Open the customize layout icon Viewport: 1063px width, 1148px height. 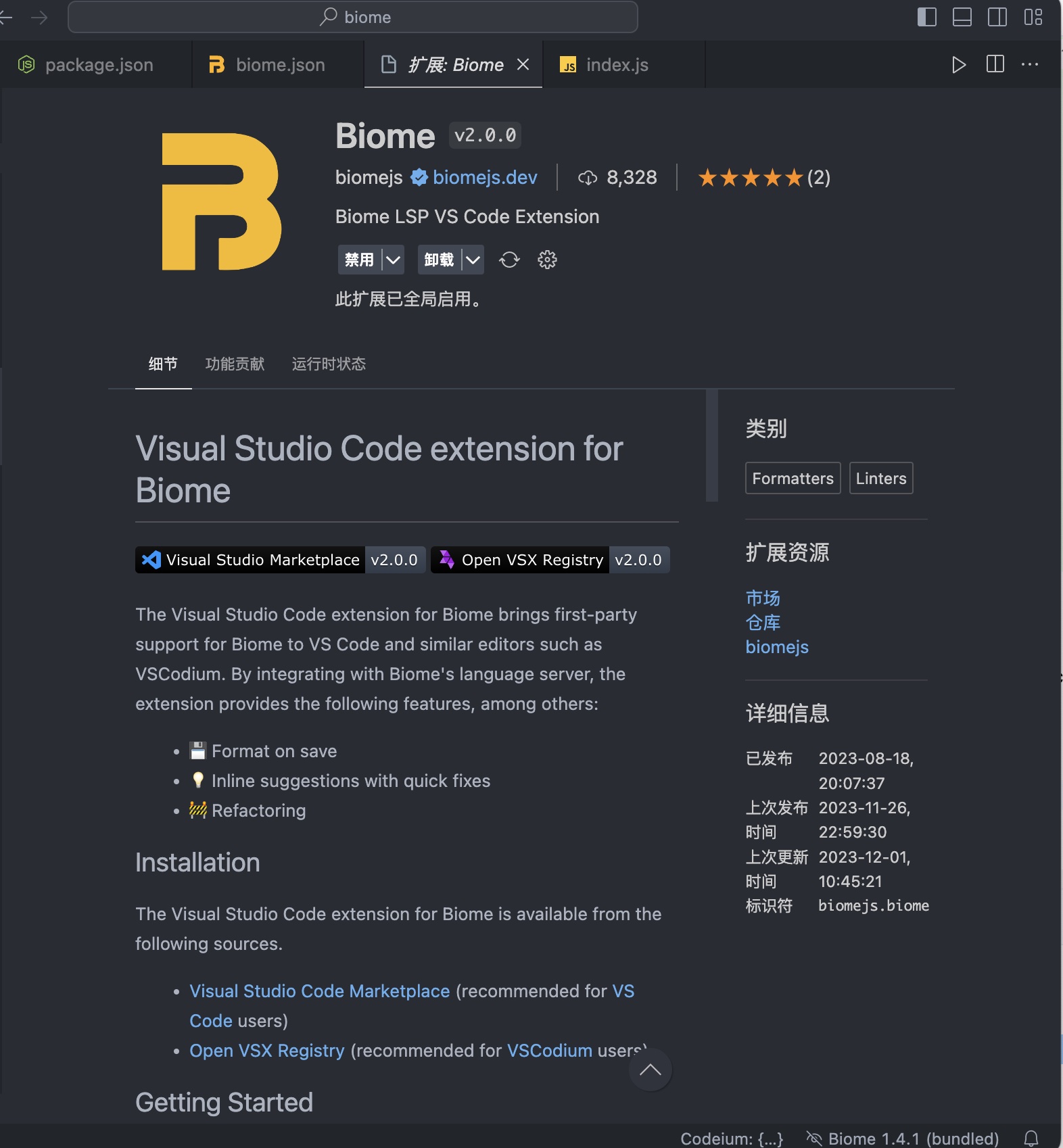point(1033,17)
